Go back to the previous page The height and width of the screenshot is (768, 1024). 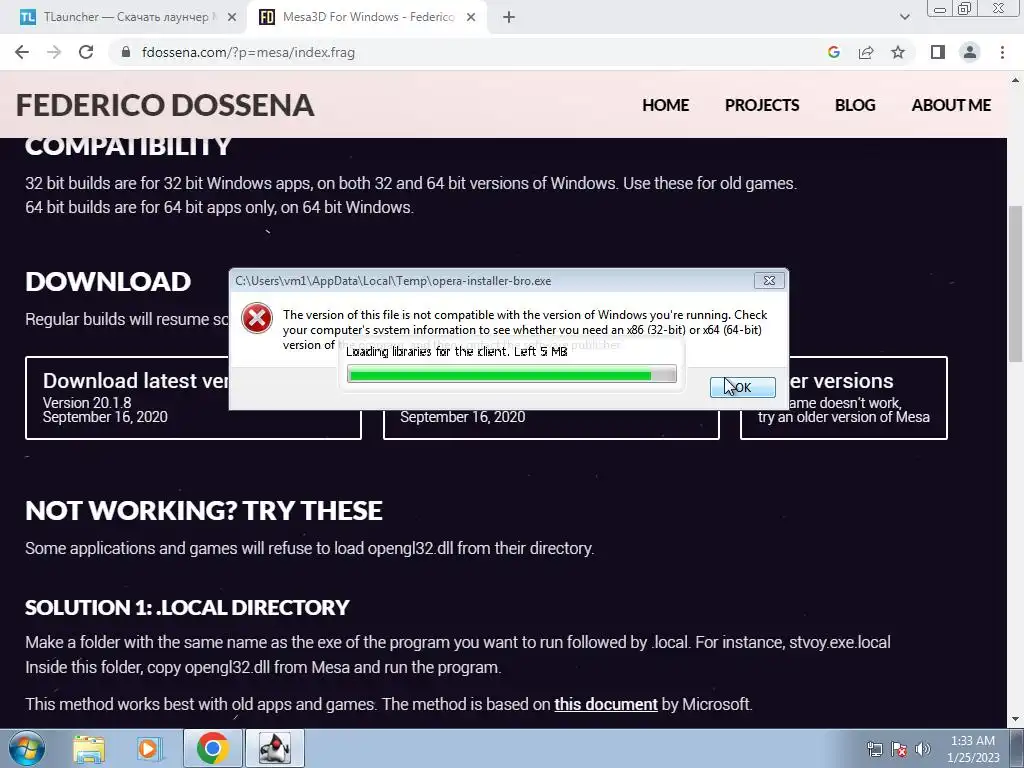click(22, 52)
